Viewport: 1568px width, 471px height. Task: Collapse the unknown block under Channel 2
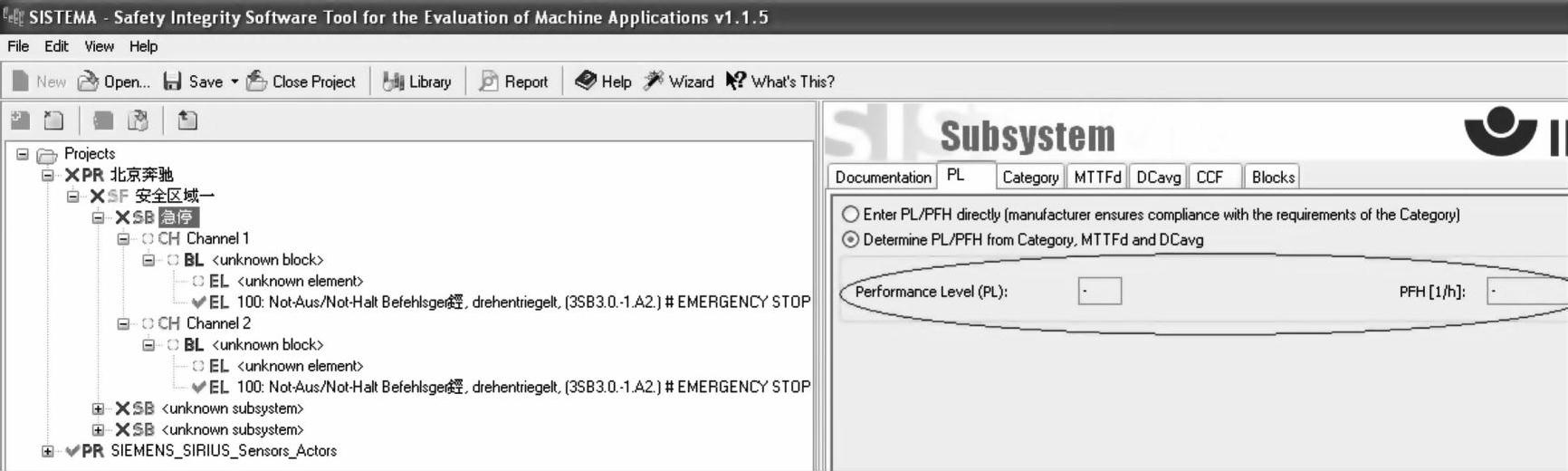148,345
